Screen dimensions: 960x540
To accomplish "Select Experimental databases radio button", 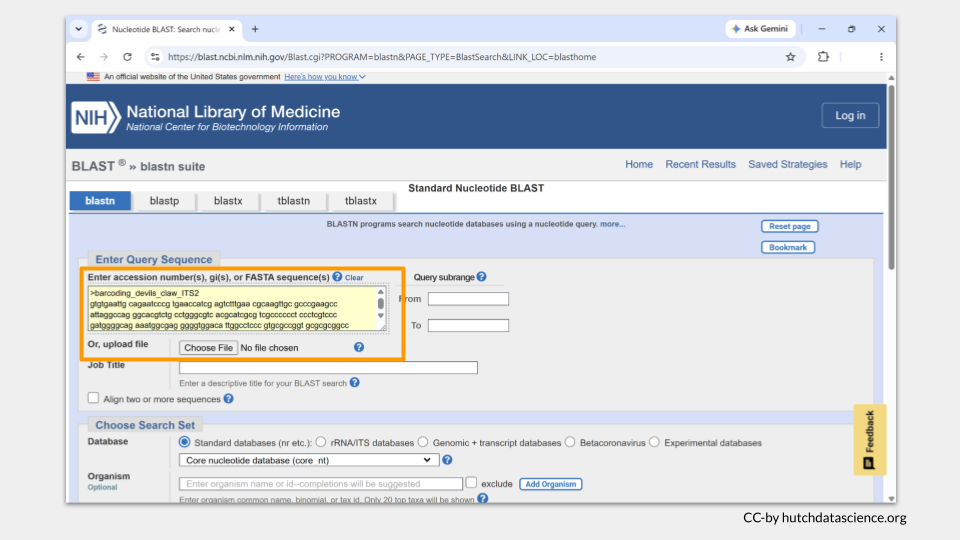I will (x=654, y=442).
